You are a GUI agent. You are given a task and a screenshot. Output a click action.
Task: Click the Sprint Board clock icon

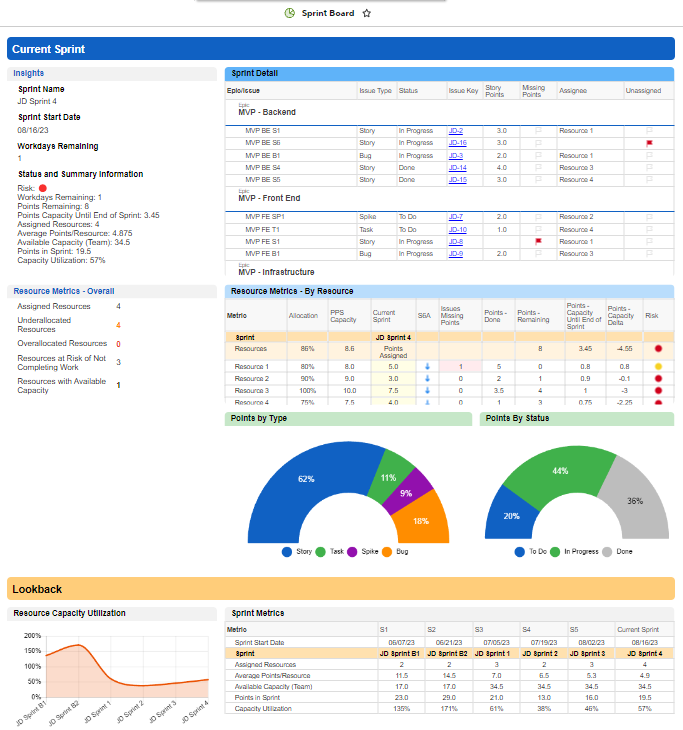(x=290, y=13)
